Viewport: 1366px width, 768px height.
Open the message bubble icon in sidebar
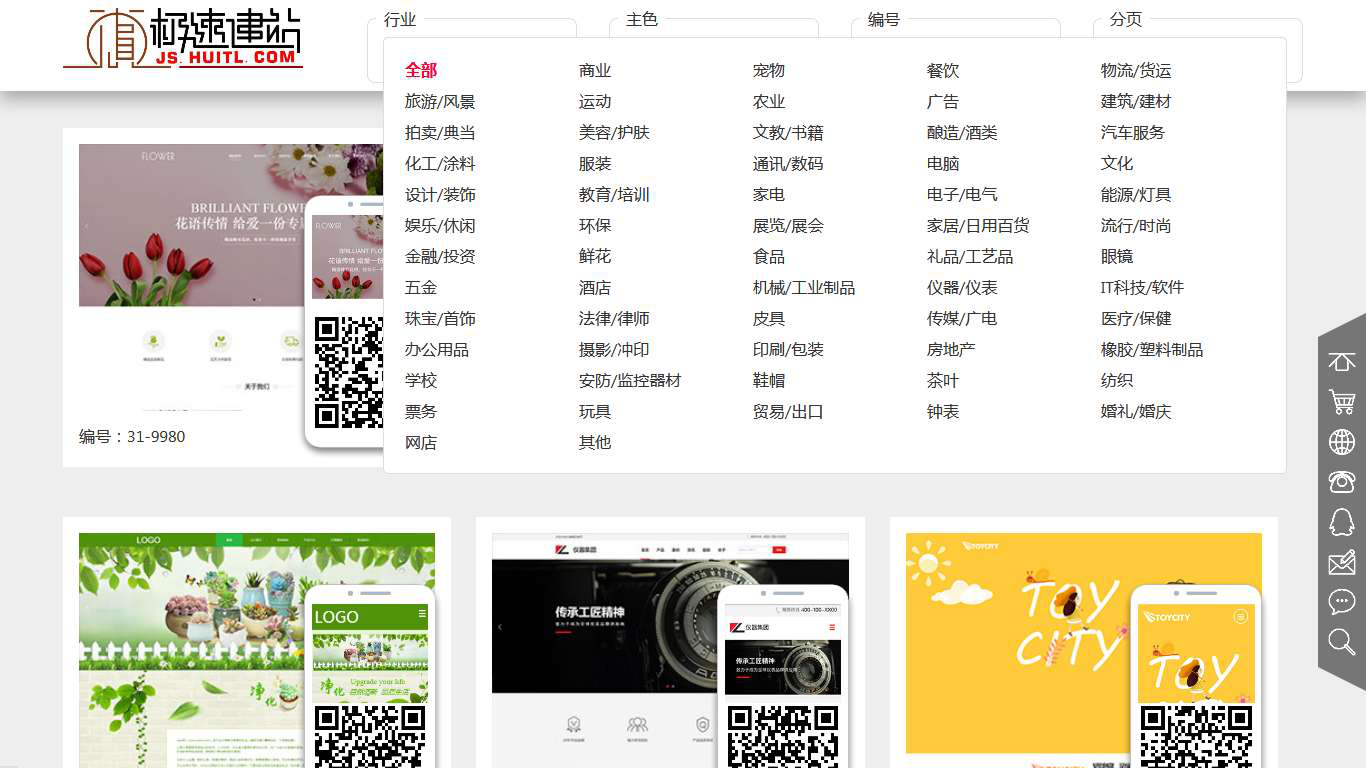click(x=1342, y=602)
